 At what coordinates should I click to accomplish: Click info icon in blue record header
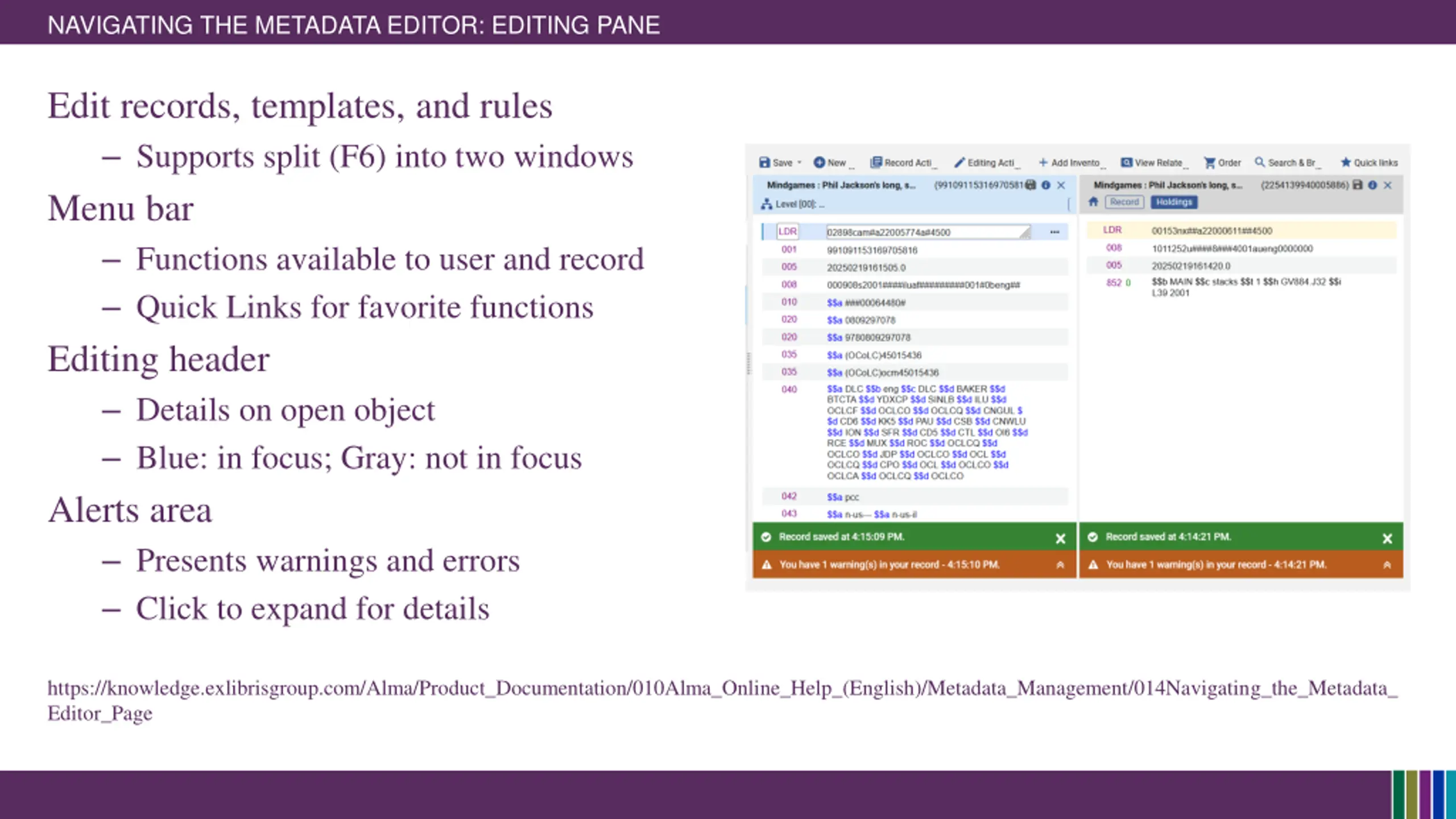coord(1045,185)
